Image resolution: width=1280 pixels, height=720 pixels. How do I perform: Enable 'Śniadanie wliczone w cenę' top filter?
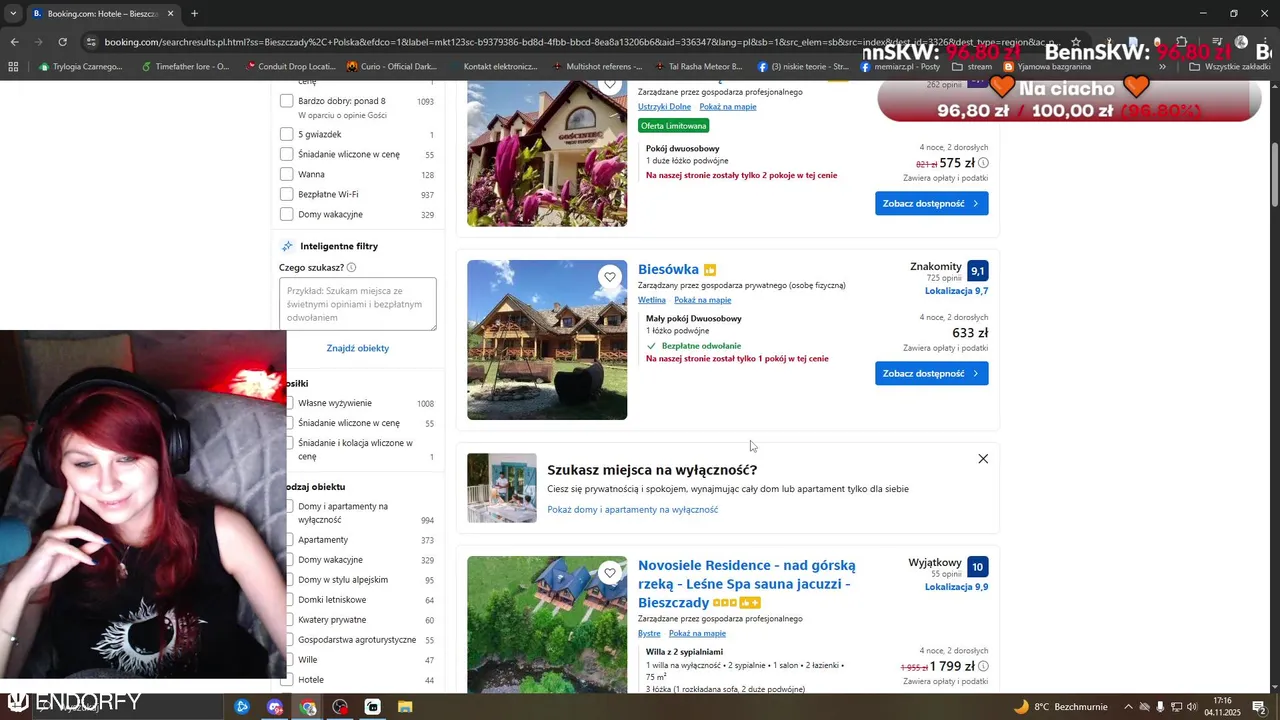pyautogui.click(x=287, y=154)
